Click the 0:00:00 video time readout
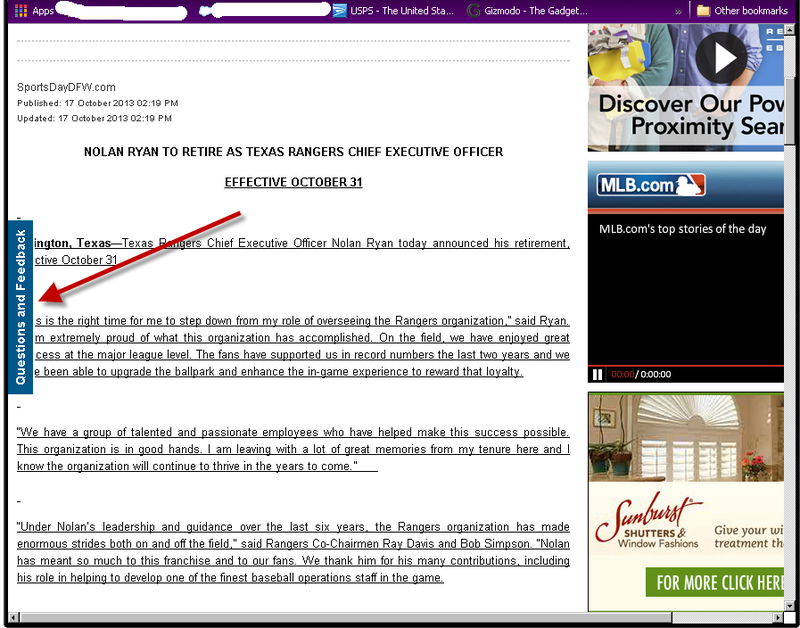This screenshot has width=800, height=628. click(656, 375)
